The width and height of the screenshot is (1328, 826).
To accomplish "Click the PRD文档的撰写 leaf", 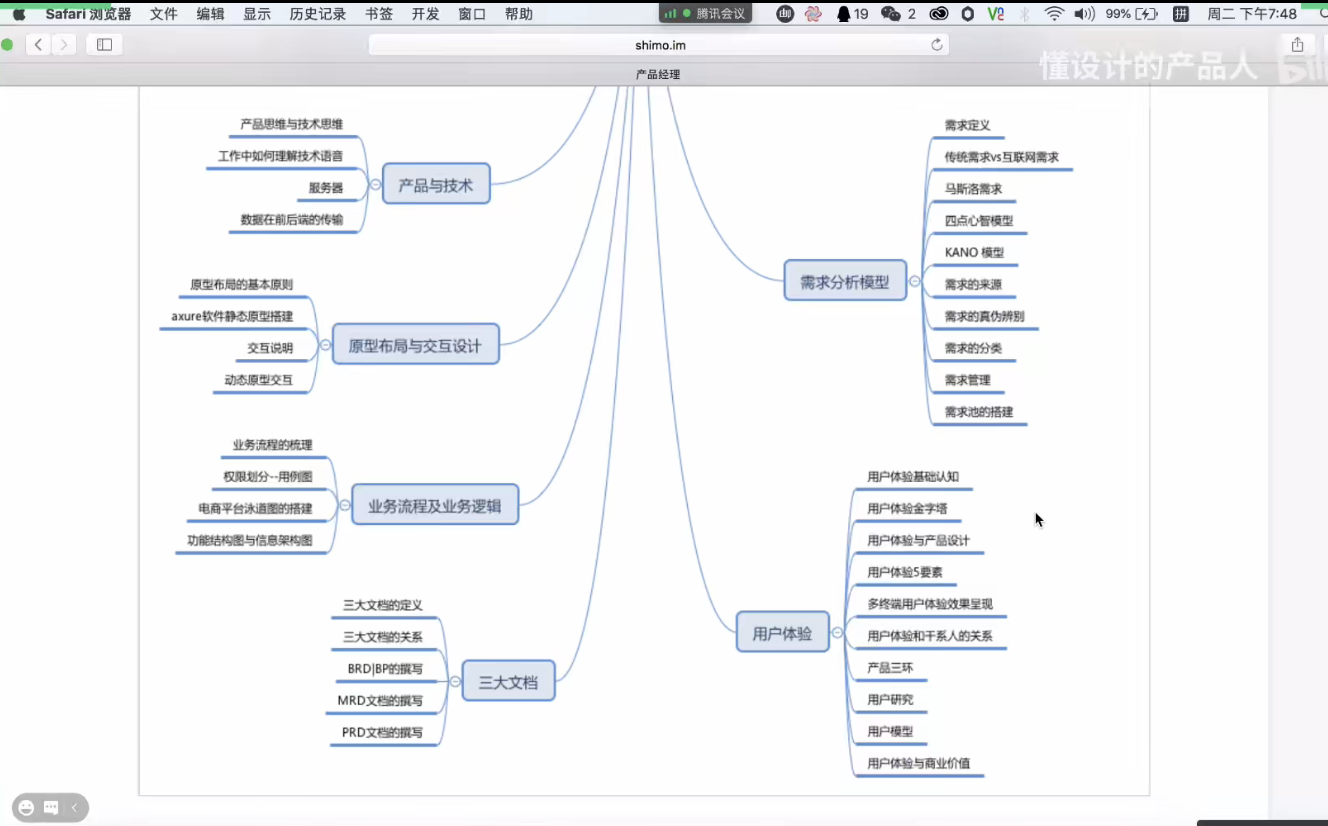I will coord(382,733).
